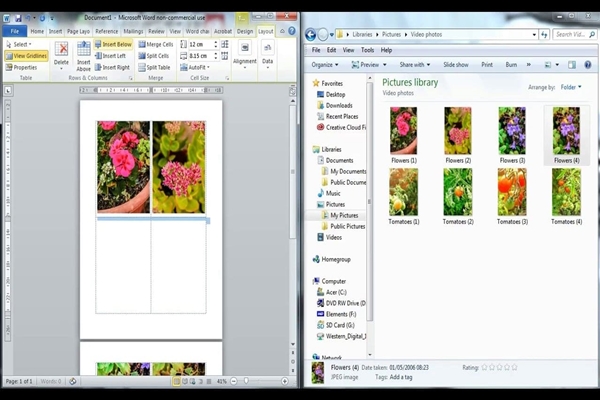Switch to Insert ribbon tab

point(55,31)
